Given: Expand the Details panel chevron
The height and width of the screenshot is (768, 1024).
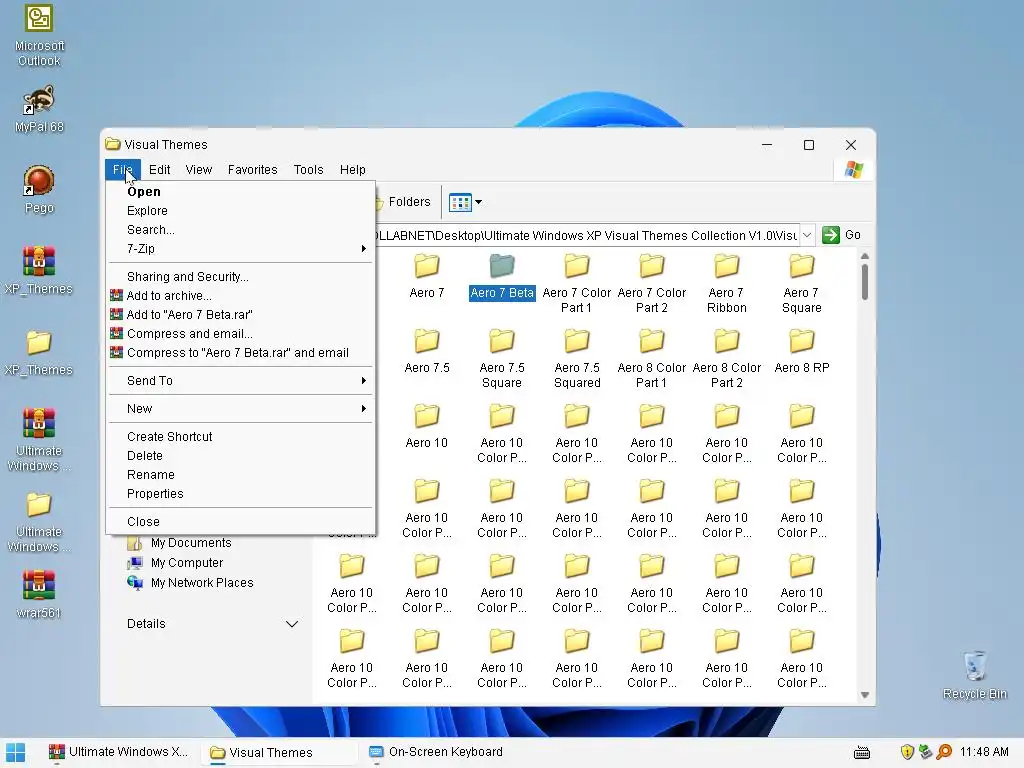Looking at the screenshot, I should [x=292, y=624].
